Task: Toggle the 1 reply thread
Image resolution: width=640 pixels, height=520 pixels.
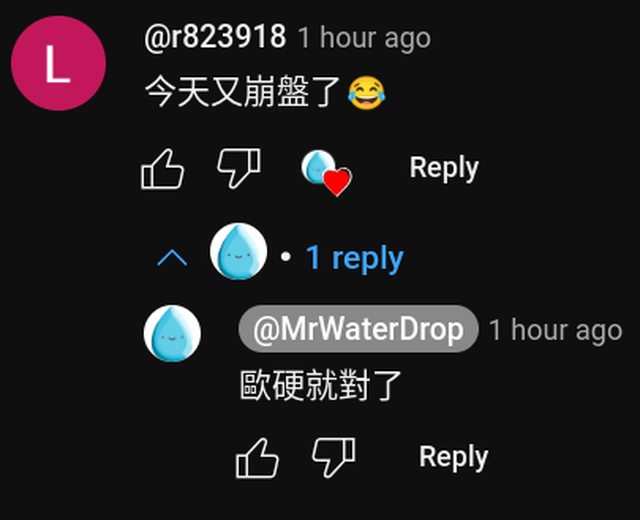Action: click(x=355, y=258)
